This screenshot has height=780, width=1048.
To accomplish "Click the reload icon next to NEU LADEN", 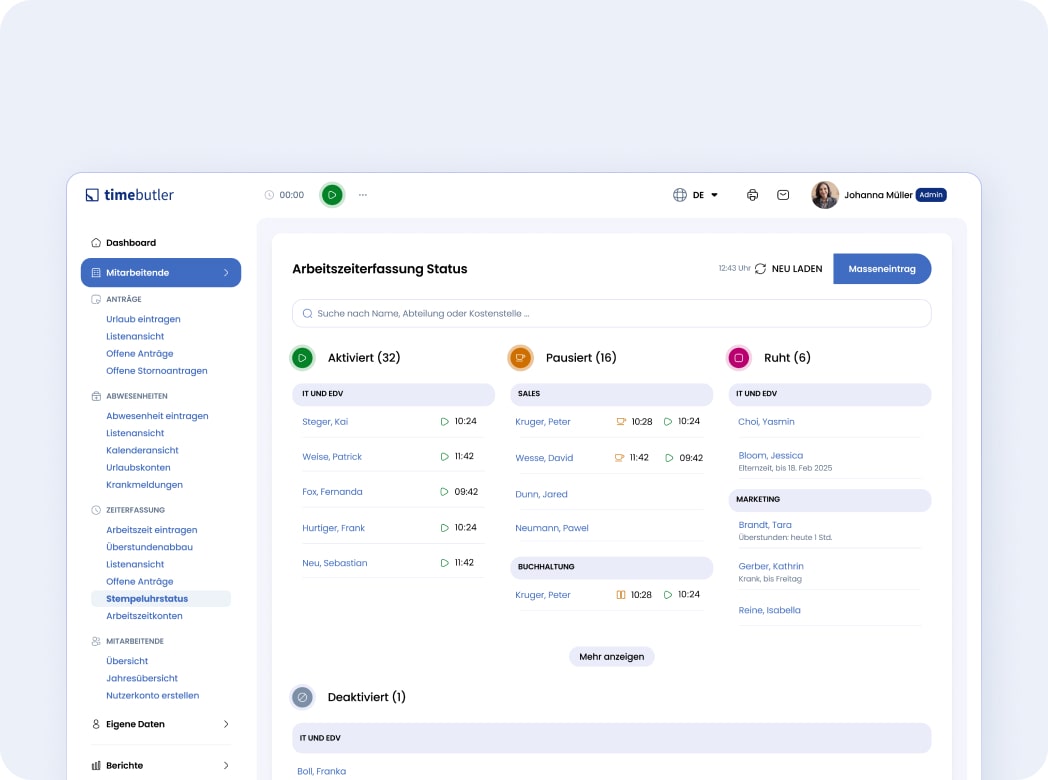I will pyautogui.click(x=761, y=269).
